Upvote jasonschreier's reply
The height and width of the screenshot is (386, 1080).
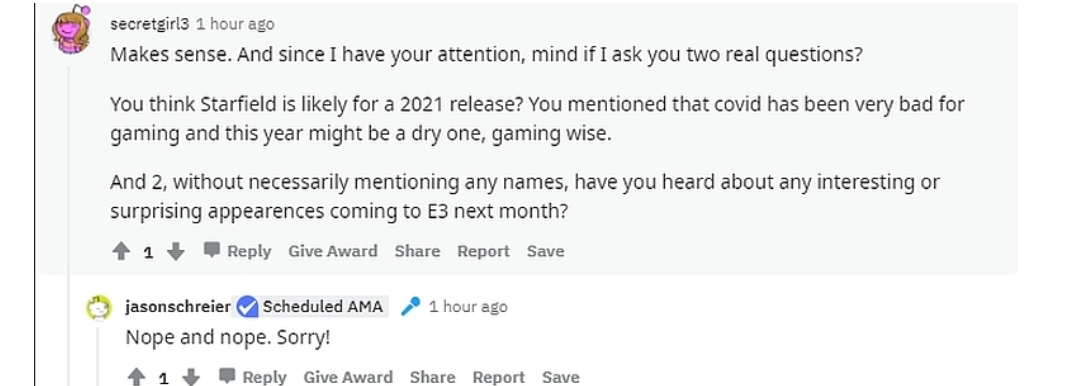(136, 377)
